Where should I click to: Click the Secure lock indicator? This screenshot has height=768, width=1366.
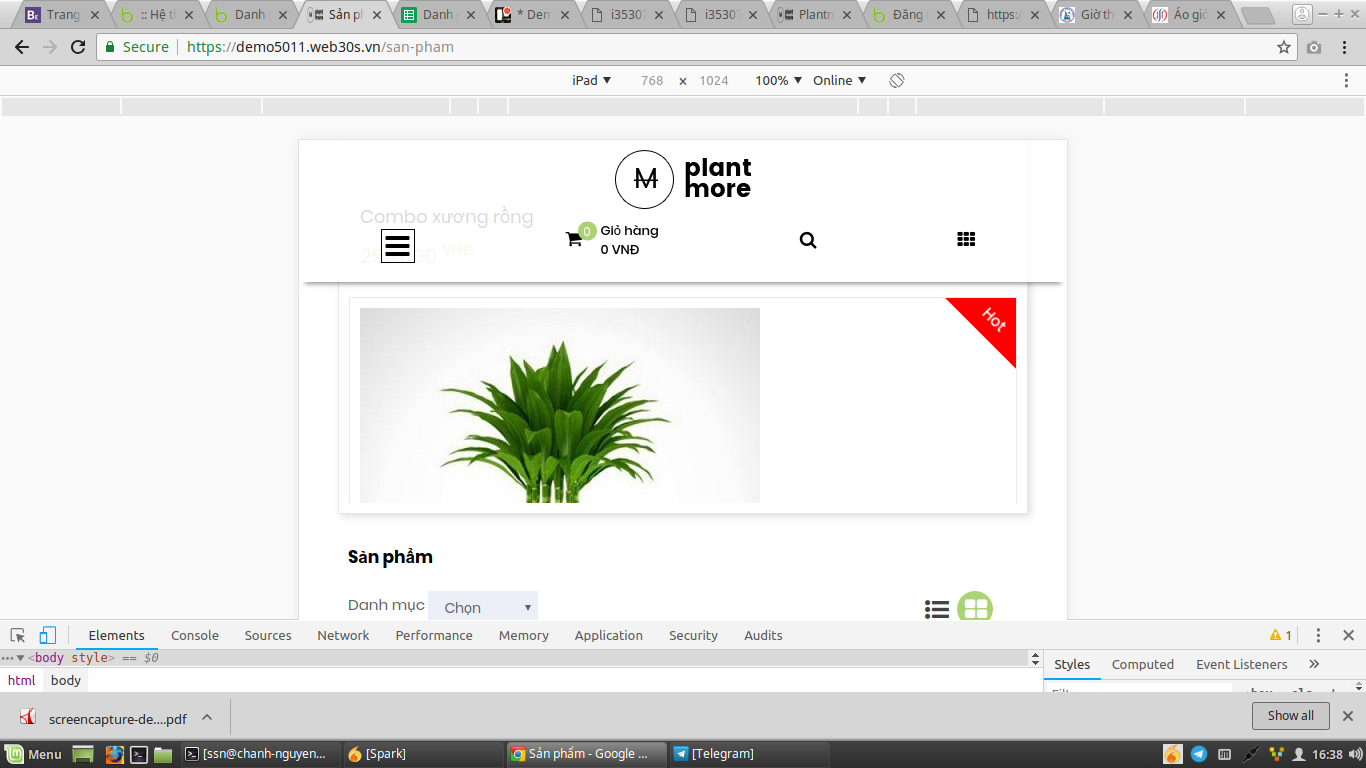click(138, 47)
